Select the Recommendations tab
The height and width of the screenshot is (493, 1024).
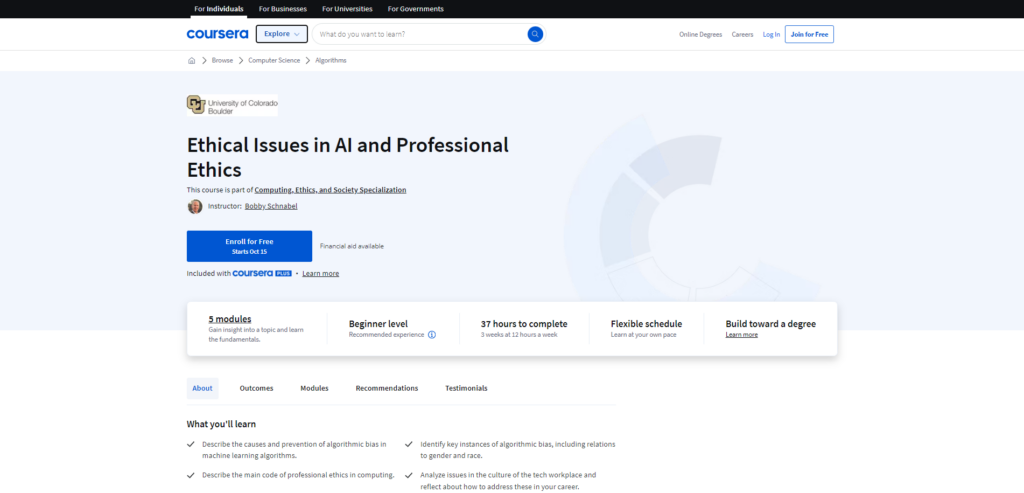pyautogui.click(x=387, y=389)
